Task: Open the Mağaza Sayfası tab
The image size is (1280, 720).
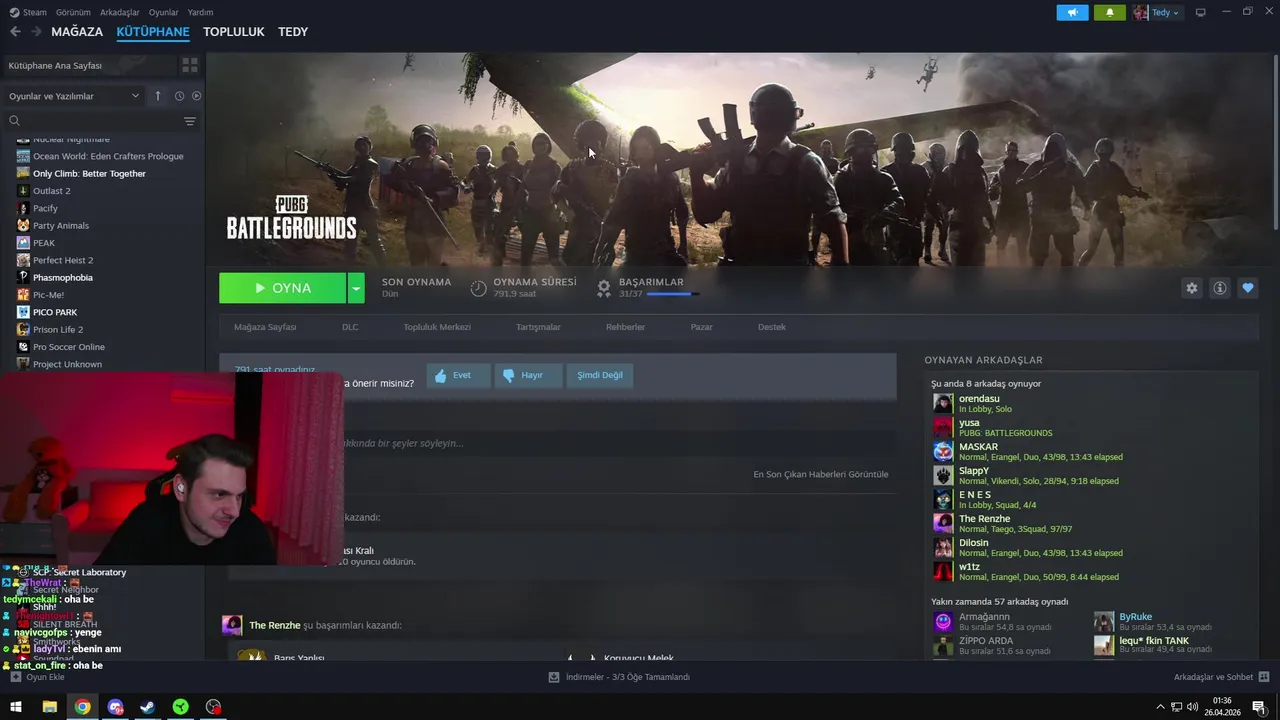Action: (265, 327)
